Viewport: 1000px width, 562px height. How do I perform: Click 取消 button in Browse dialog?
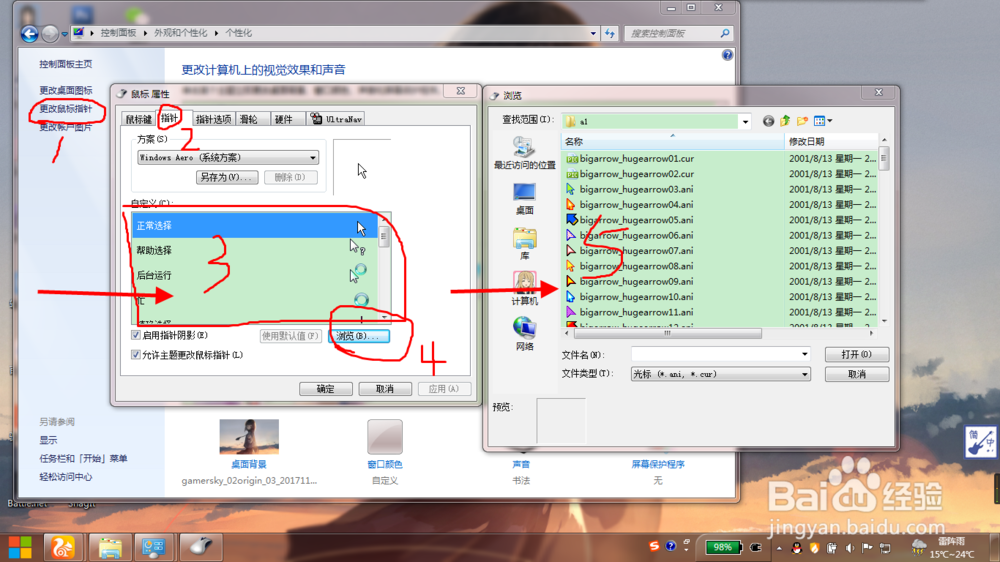857,374
